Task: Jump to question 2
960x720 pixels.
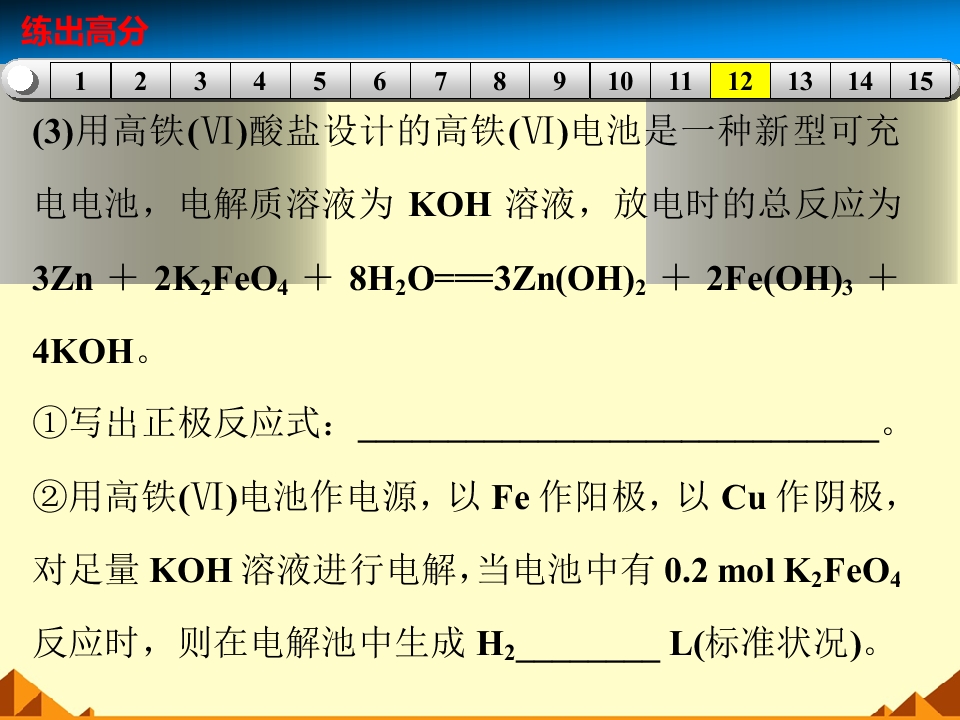Action: (140, 81)
